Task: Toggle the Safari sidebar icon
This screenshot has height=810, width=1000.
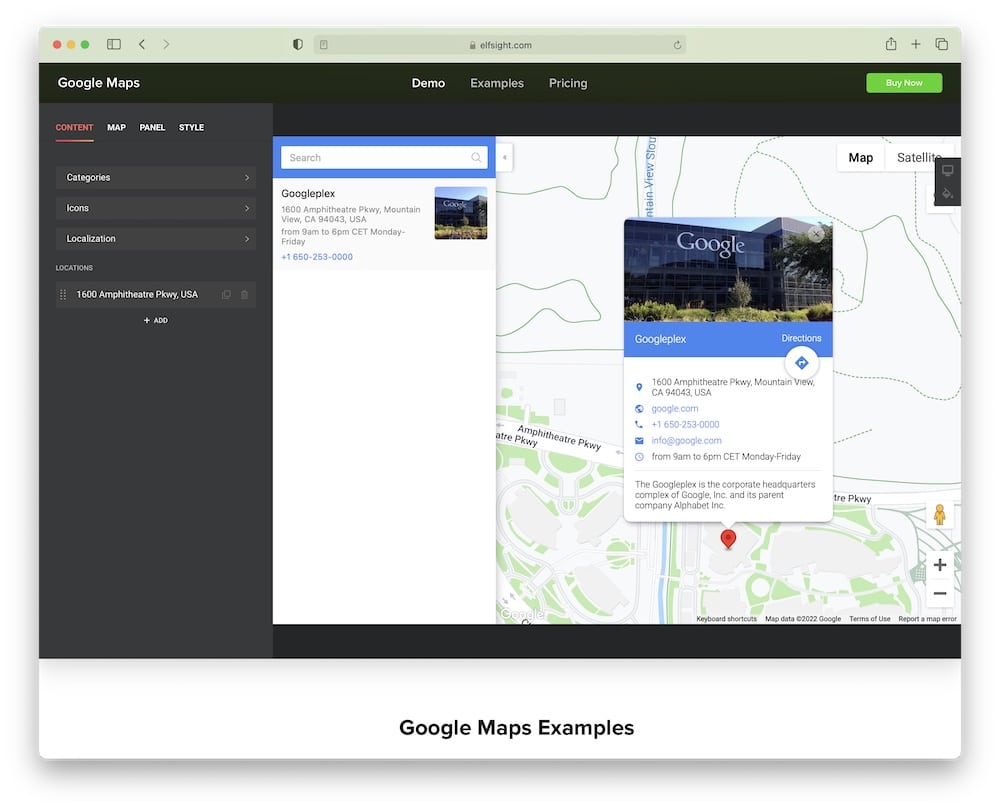Action: (114, 44)
